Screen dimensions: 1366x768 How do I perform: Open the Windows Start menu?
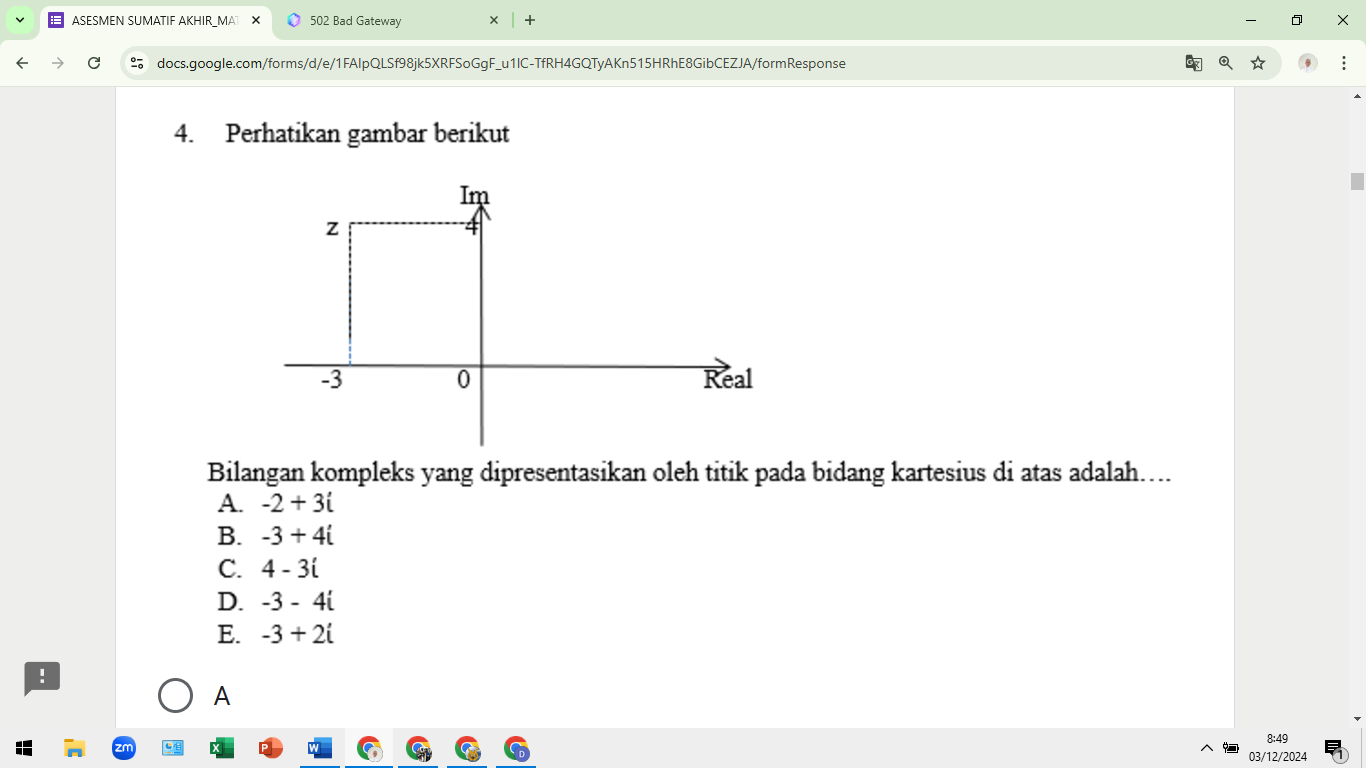25,748
